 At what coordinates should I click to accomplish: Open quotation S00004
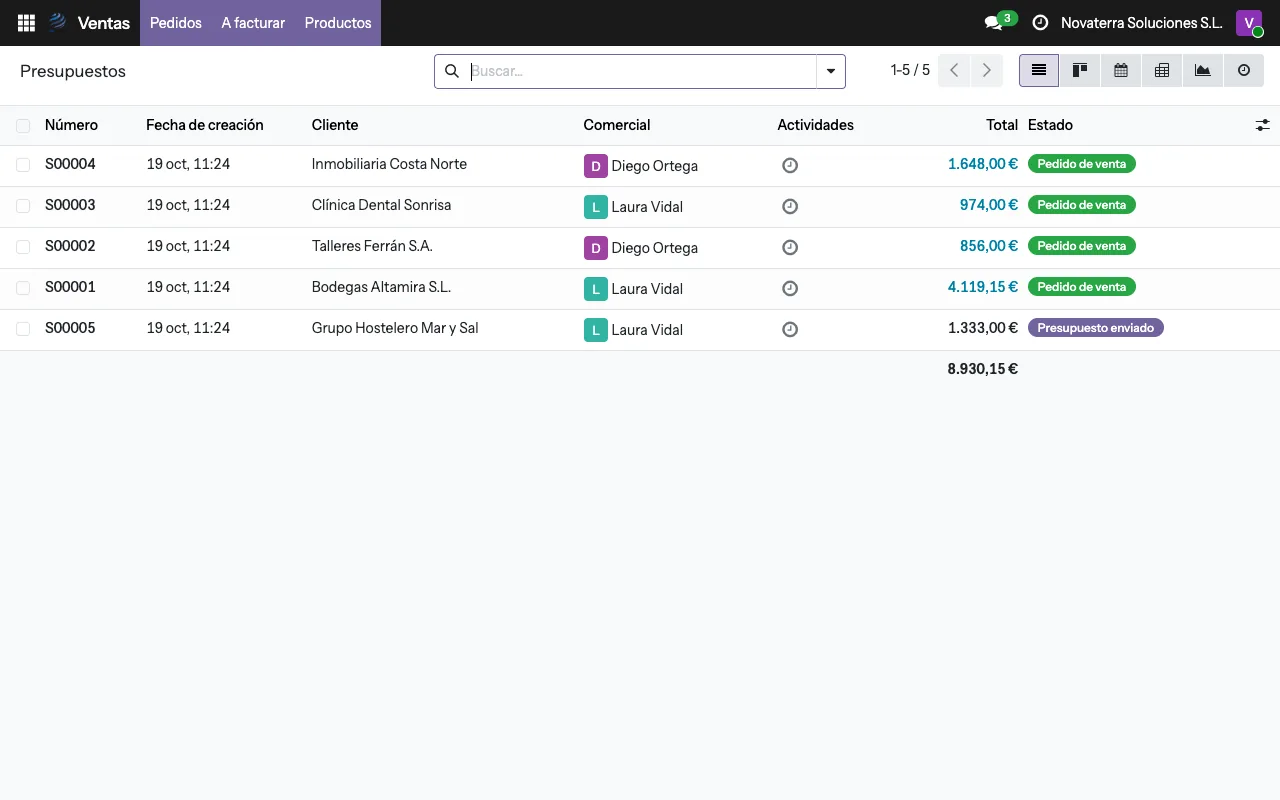click(70, 164)
